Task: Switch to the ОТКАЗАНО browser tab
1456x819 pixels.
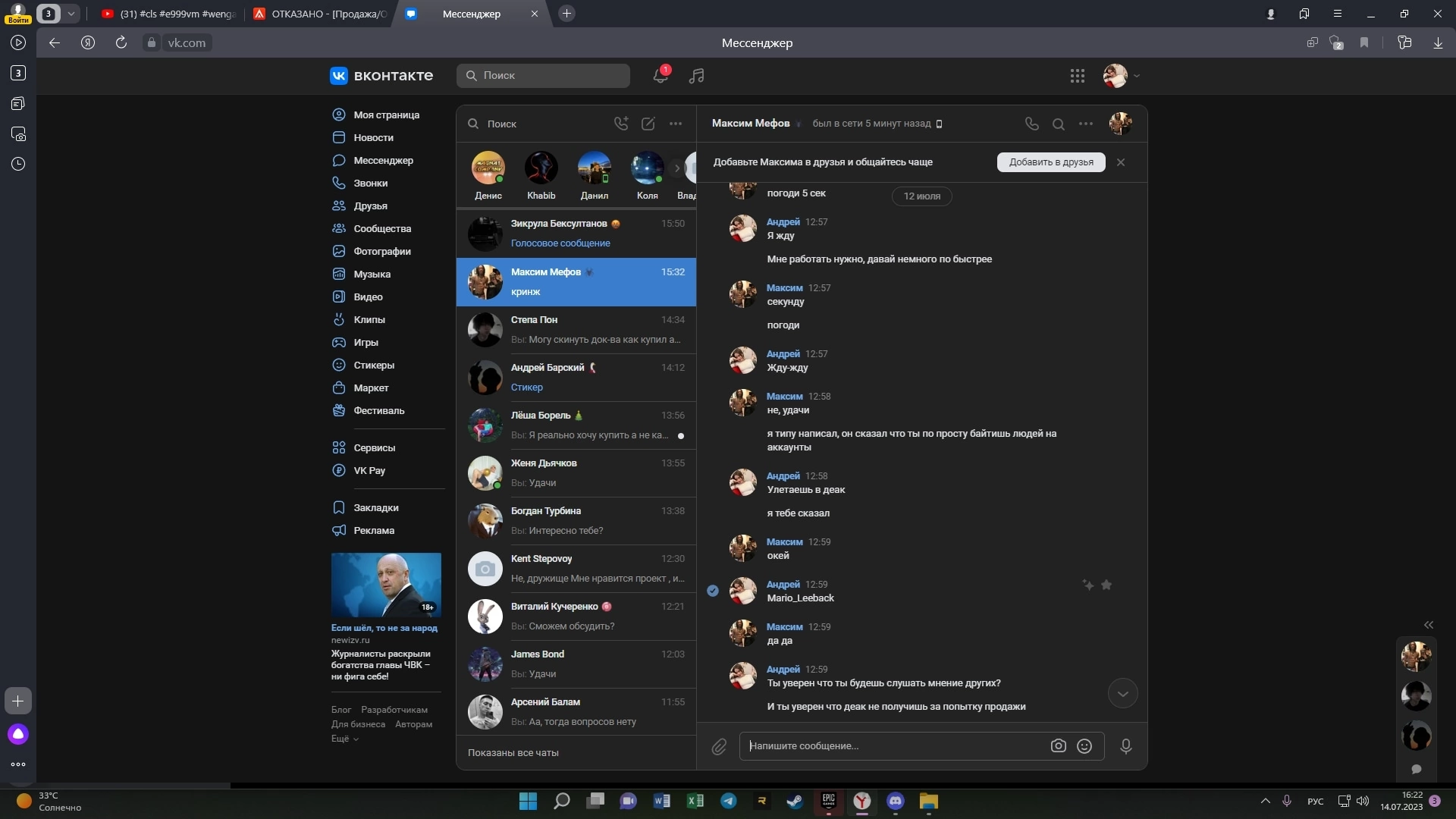Action: 321,14
